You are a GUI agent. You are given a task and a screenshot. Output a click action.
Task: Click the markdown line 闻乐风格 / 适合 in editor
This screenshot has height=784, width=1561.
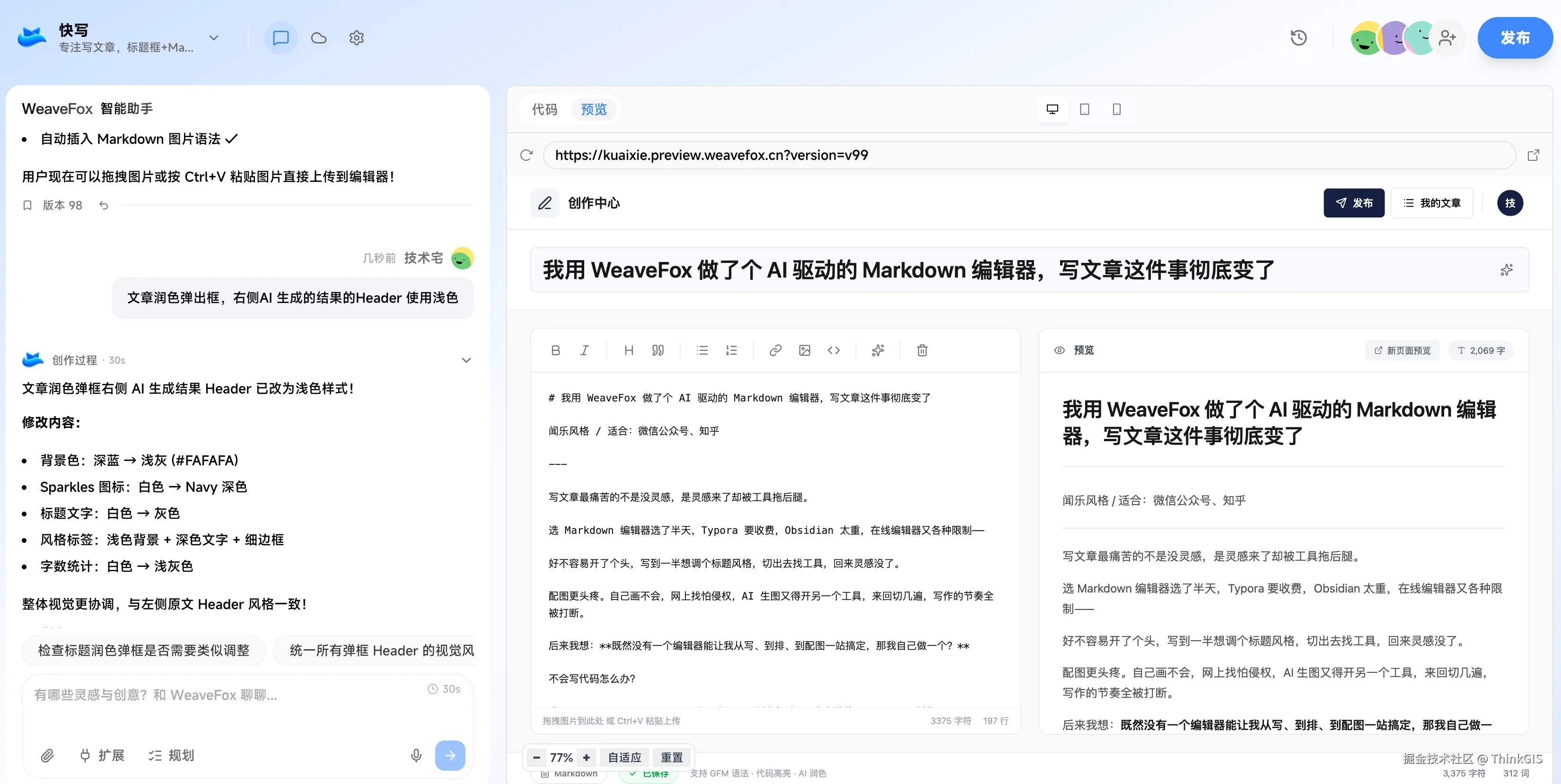tap(634, 431)
